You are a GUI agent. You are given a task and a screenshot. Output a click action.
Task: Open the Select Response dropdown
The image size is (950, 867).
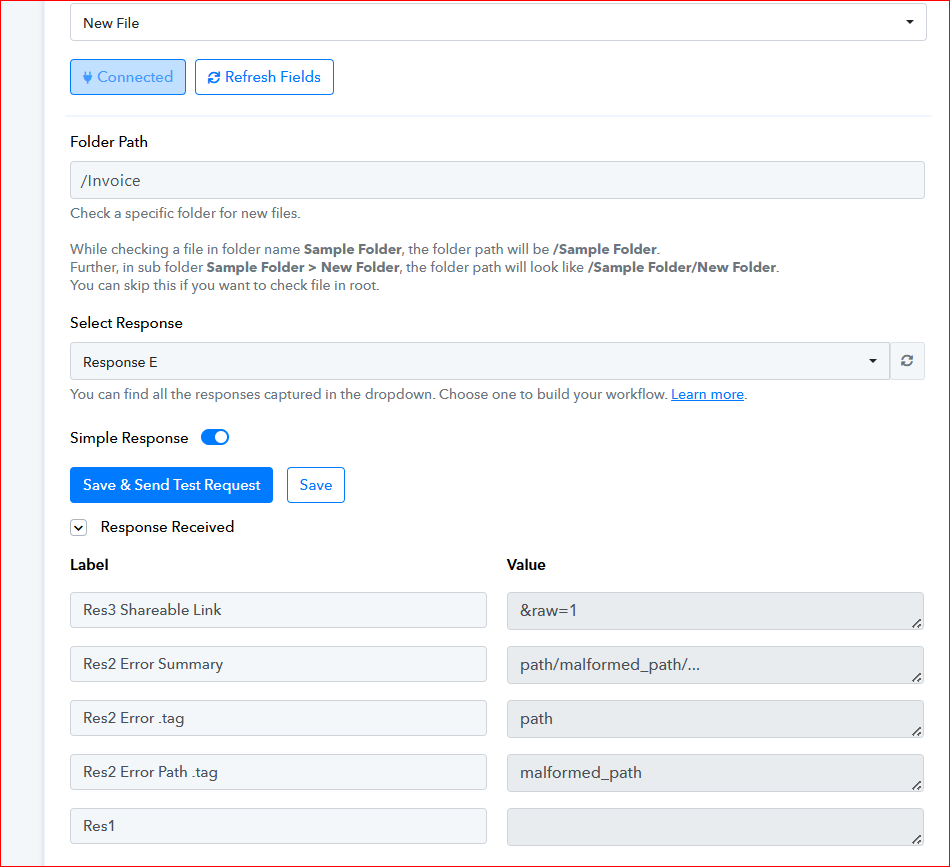point(479,361)
